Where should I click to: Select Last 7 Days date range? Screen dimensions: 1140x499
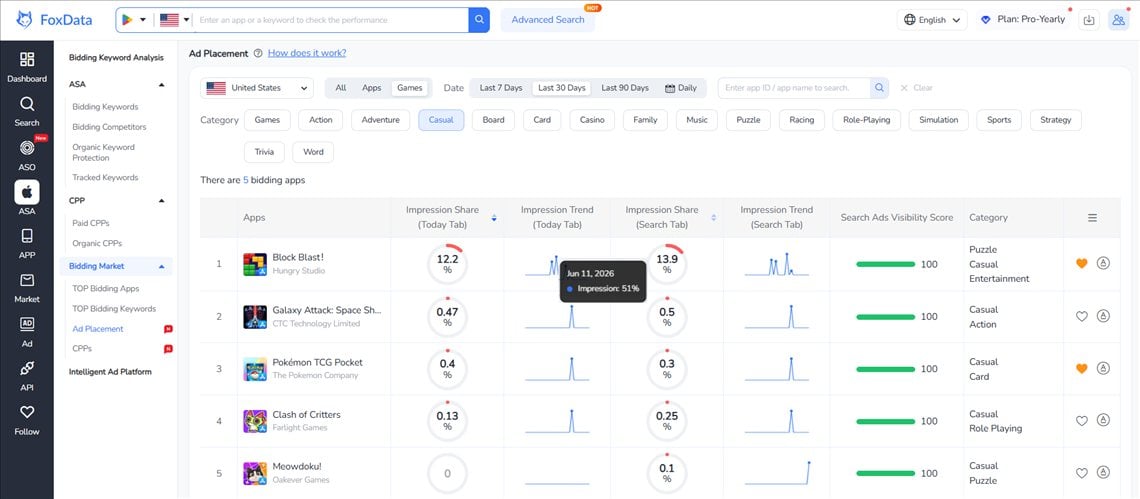501,88
